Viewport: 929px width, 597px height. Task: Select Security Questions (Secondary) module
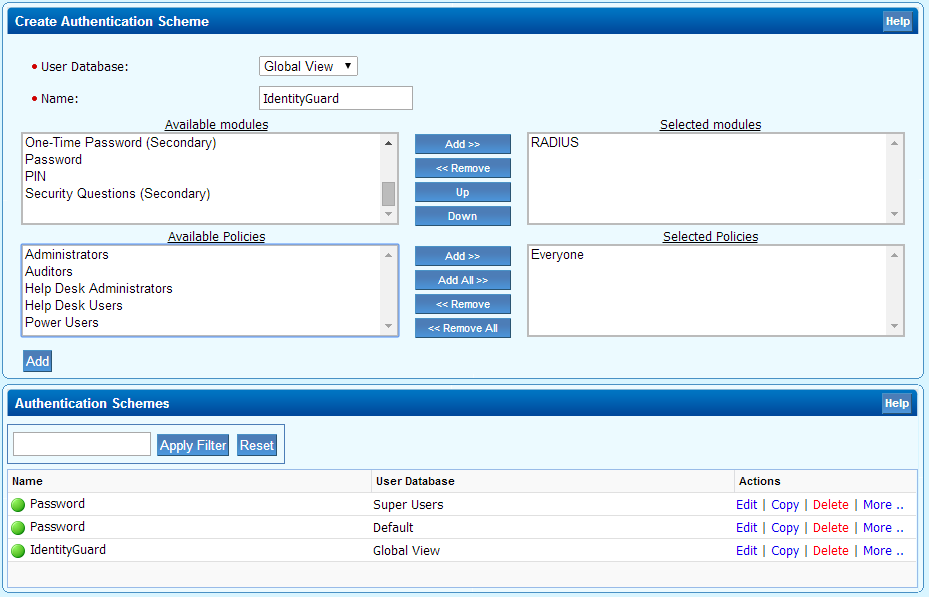[117, 194]
